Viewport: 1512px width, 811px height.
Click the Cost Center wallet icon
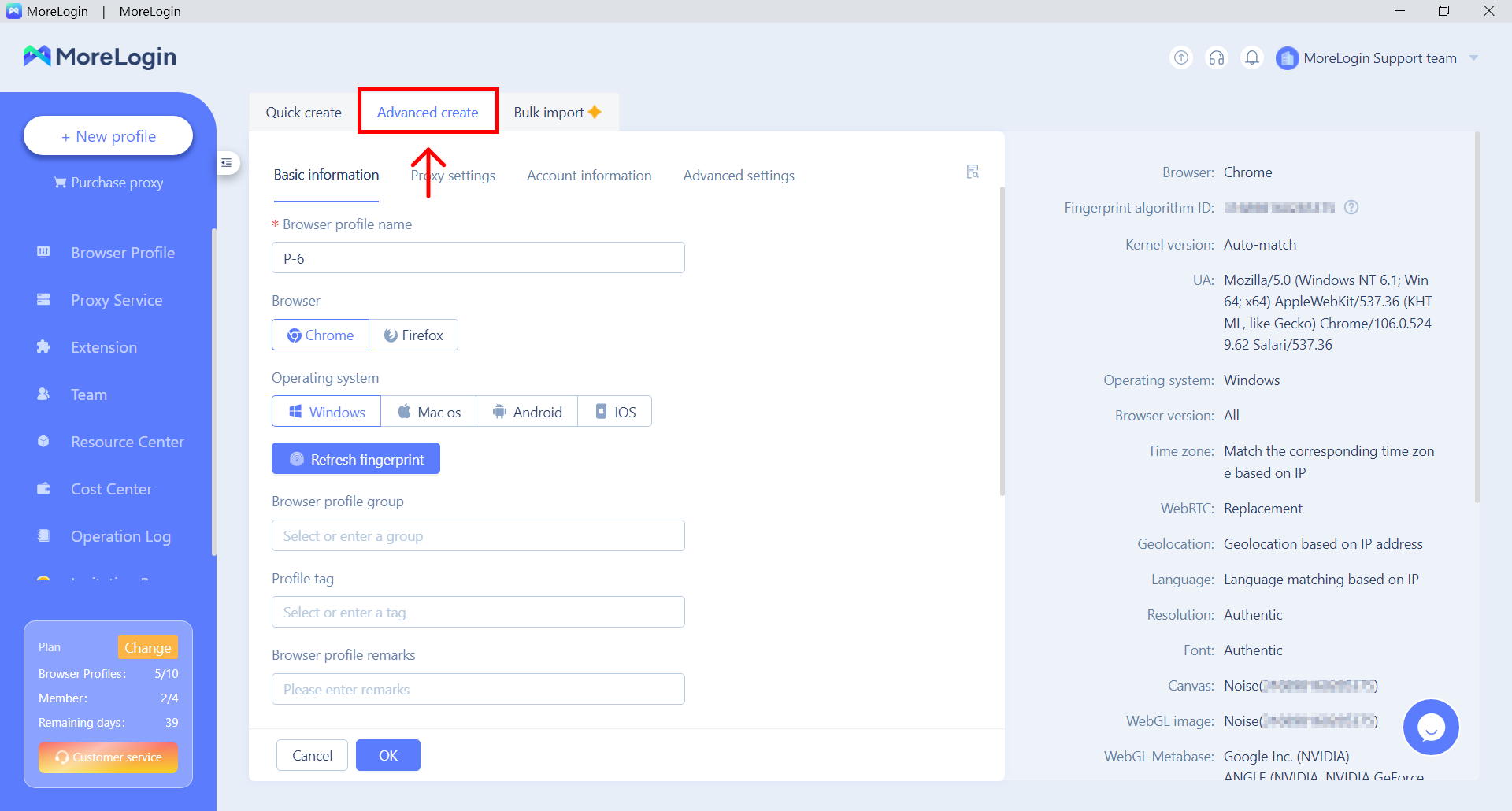click(43, 488)
